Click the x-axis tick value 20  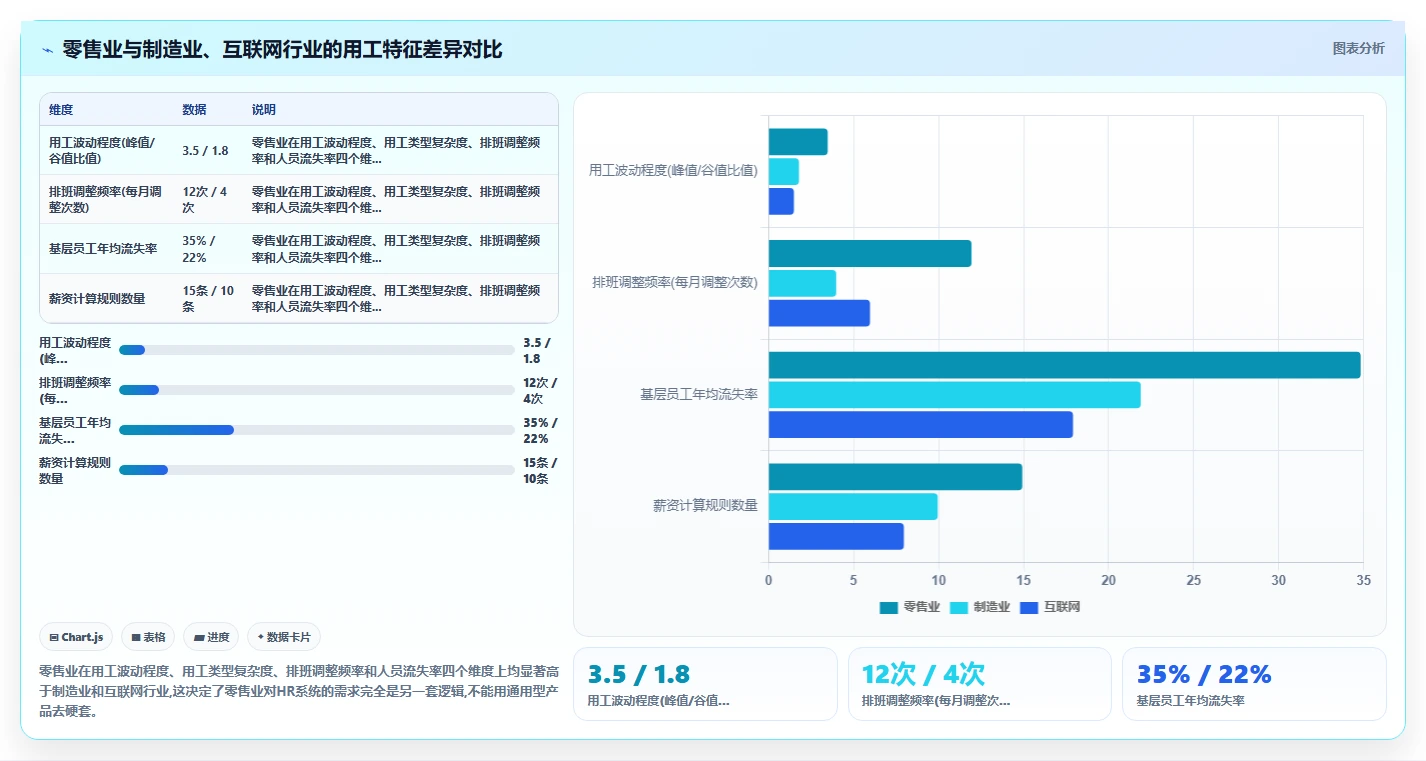(x=1108, y=580)
